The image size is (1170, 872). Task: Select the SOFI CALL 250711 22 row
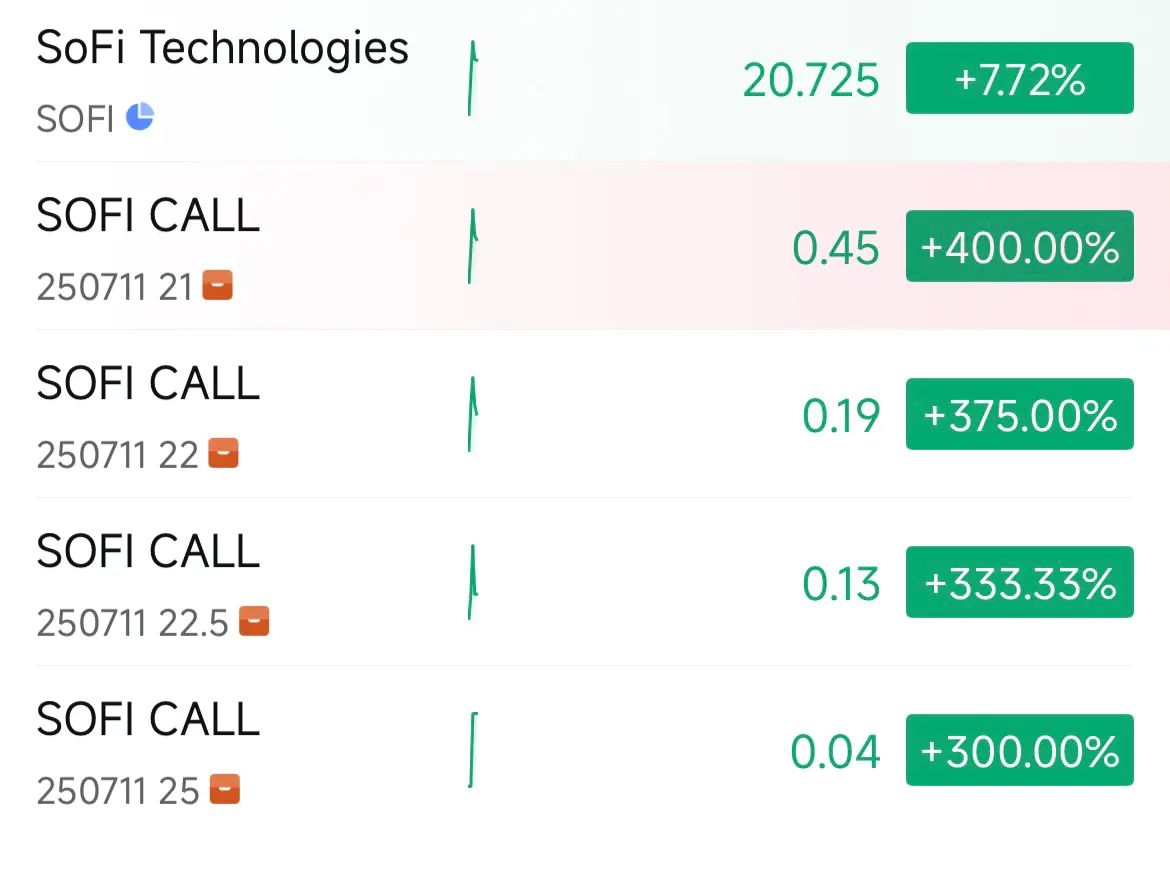(x=585, y=414)
